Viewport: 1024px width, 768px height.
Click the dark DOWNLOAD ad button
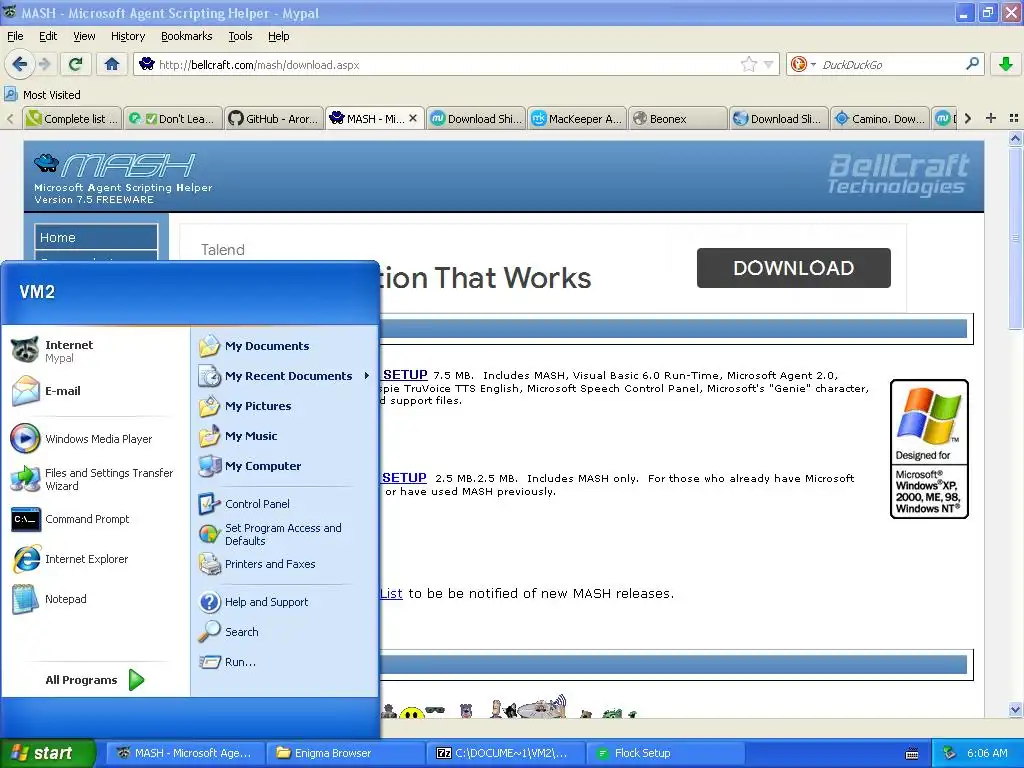(793, 268)
